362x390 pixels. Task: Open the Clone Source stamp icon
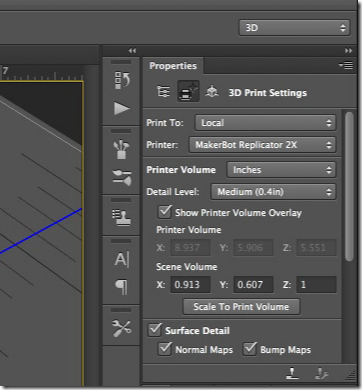122,218
